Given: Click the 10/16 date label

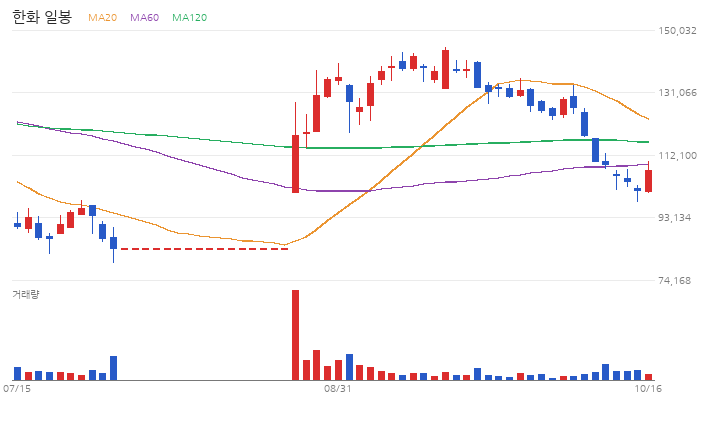Looking at the screenshot, I should point(648,389).
